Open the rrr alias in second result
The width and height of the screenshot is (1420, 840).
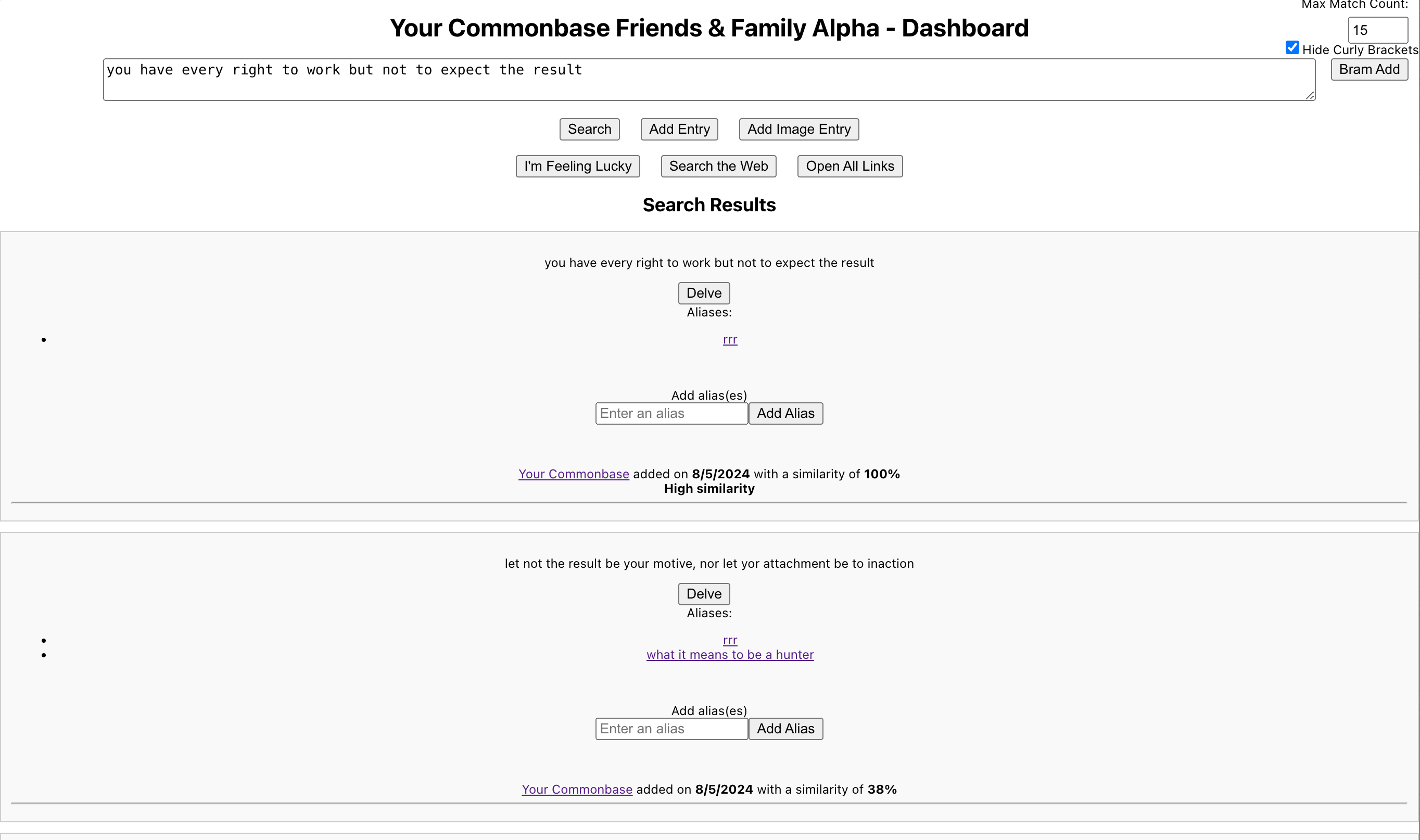pyautogui.click(x=730, y=640)
